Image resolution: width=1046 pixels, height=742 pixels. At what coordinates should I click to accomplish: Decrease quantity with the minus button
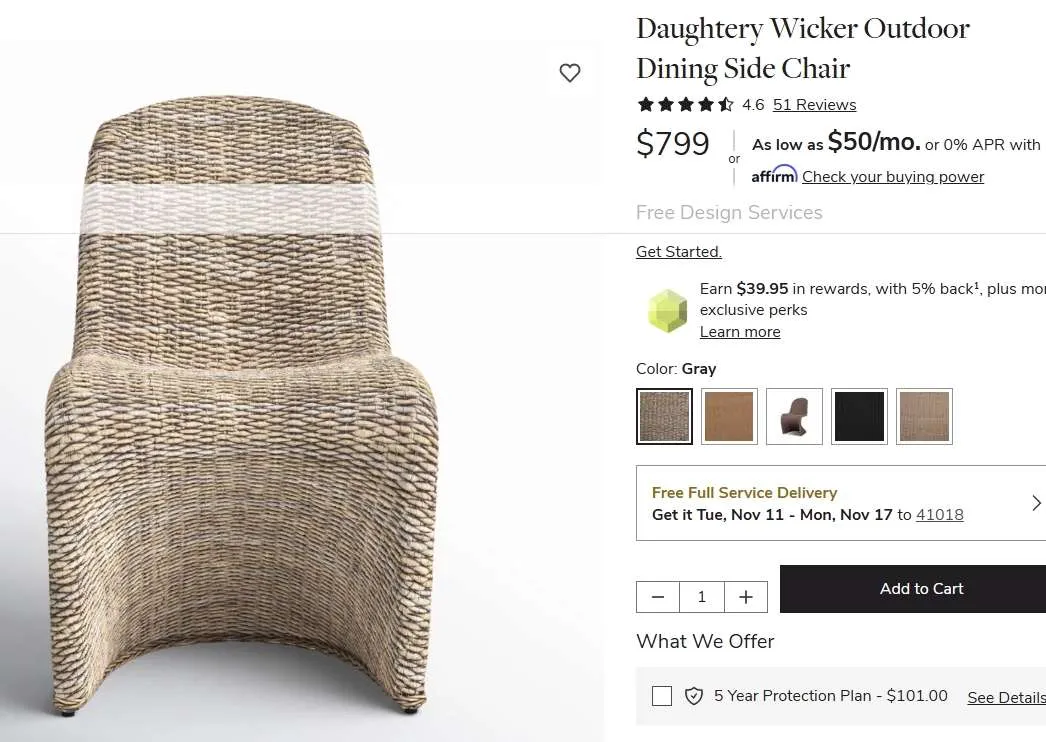(658, 597)
